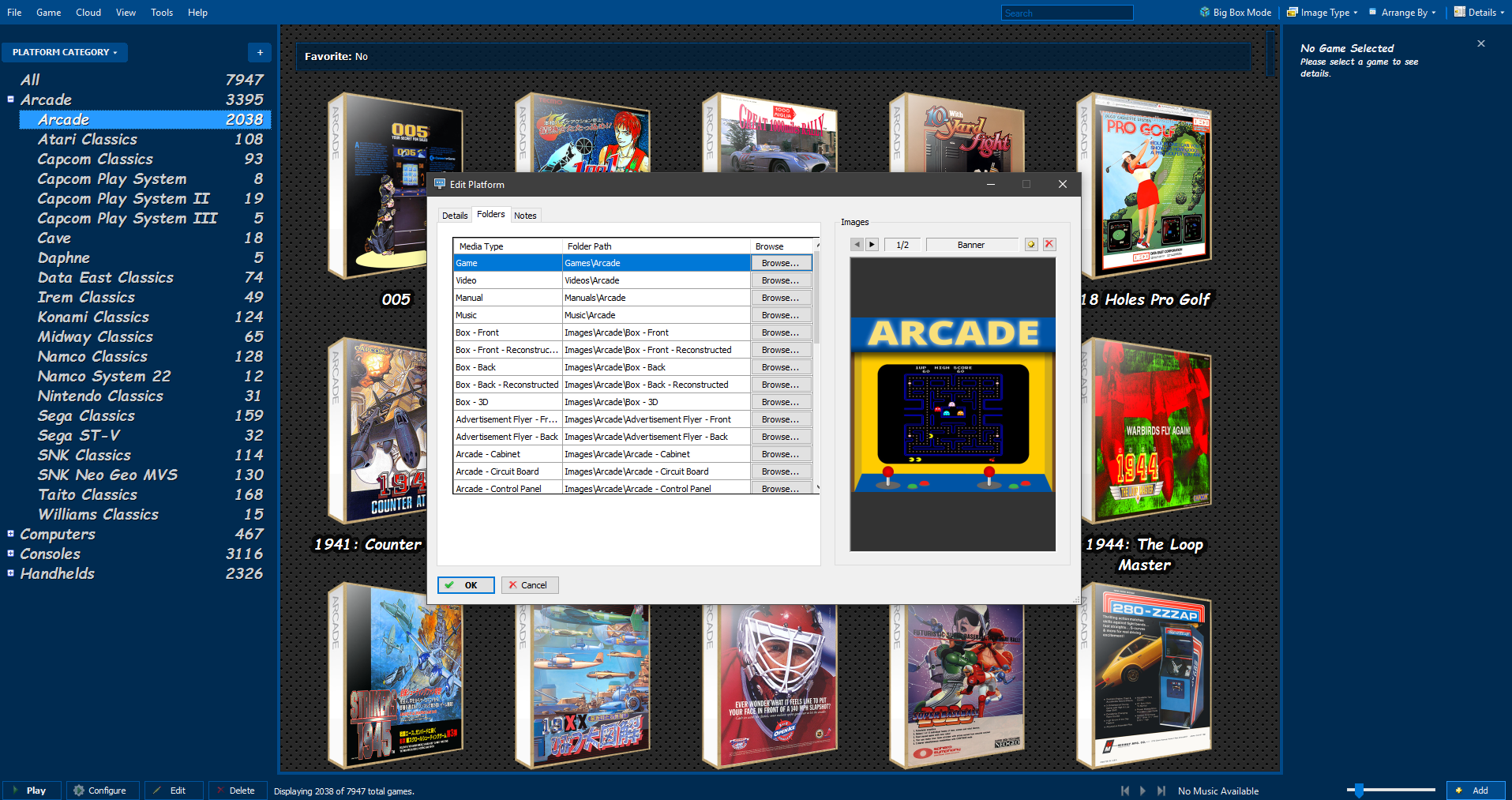Expand the Handhelds category
The height and width of the screenshot is (800, 1512).
pos(11,573)
